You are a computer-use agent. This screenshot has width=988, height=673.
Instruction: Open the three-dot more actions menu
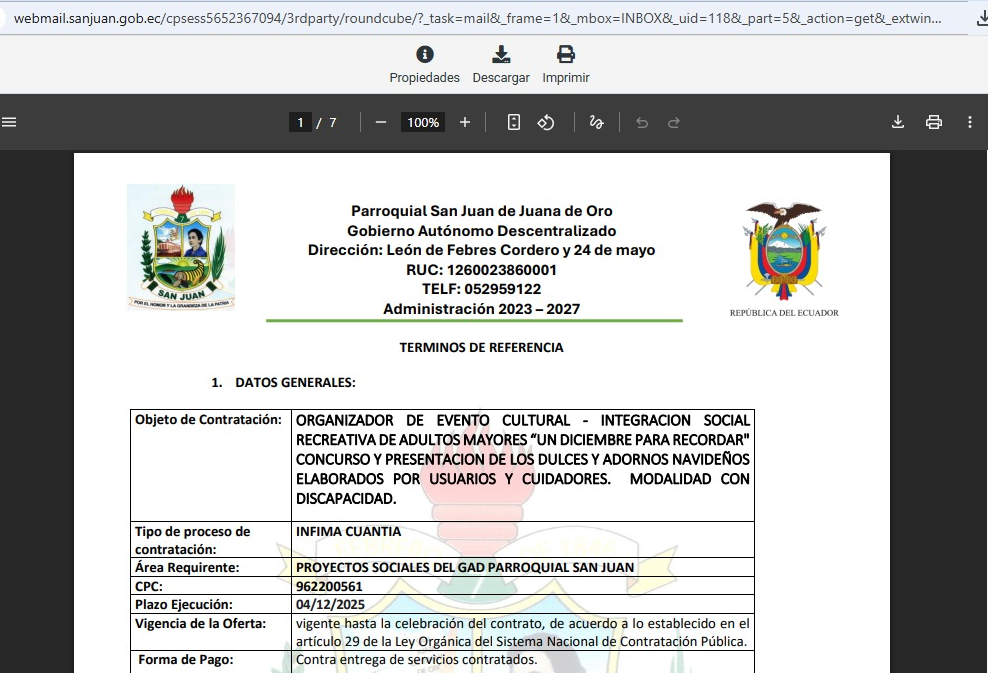pos(970,122)
